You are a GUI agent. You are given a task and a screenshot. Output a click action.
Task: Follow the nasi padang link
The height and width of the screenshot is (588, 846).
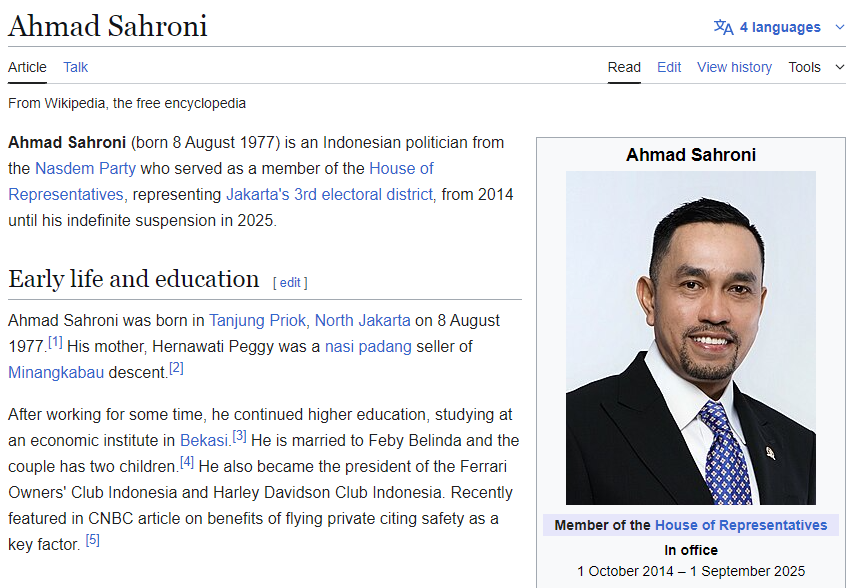point(368,346)
